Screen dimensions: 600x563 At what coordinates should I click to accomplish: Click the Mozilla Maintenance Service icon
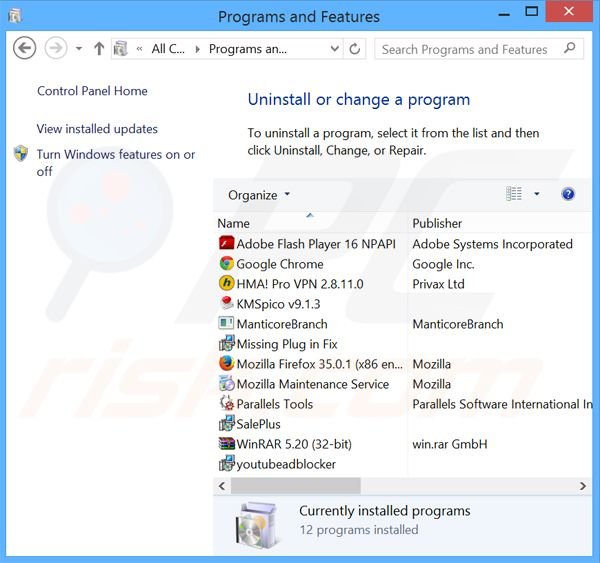(226, 383)
